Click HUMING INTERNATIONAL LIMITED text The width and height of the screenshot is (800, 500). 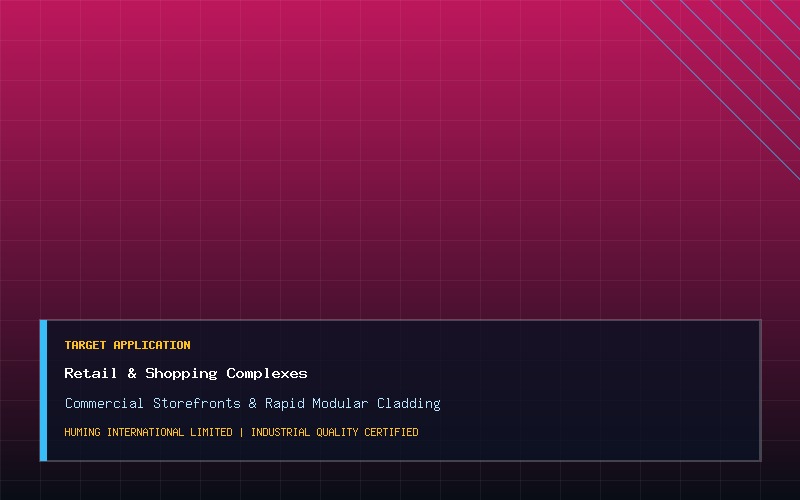click(x=148, y=432)
